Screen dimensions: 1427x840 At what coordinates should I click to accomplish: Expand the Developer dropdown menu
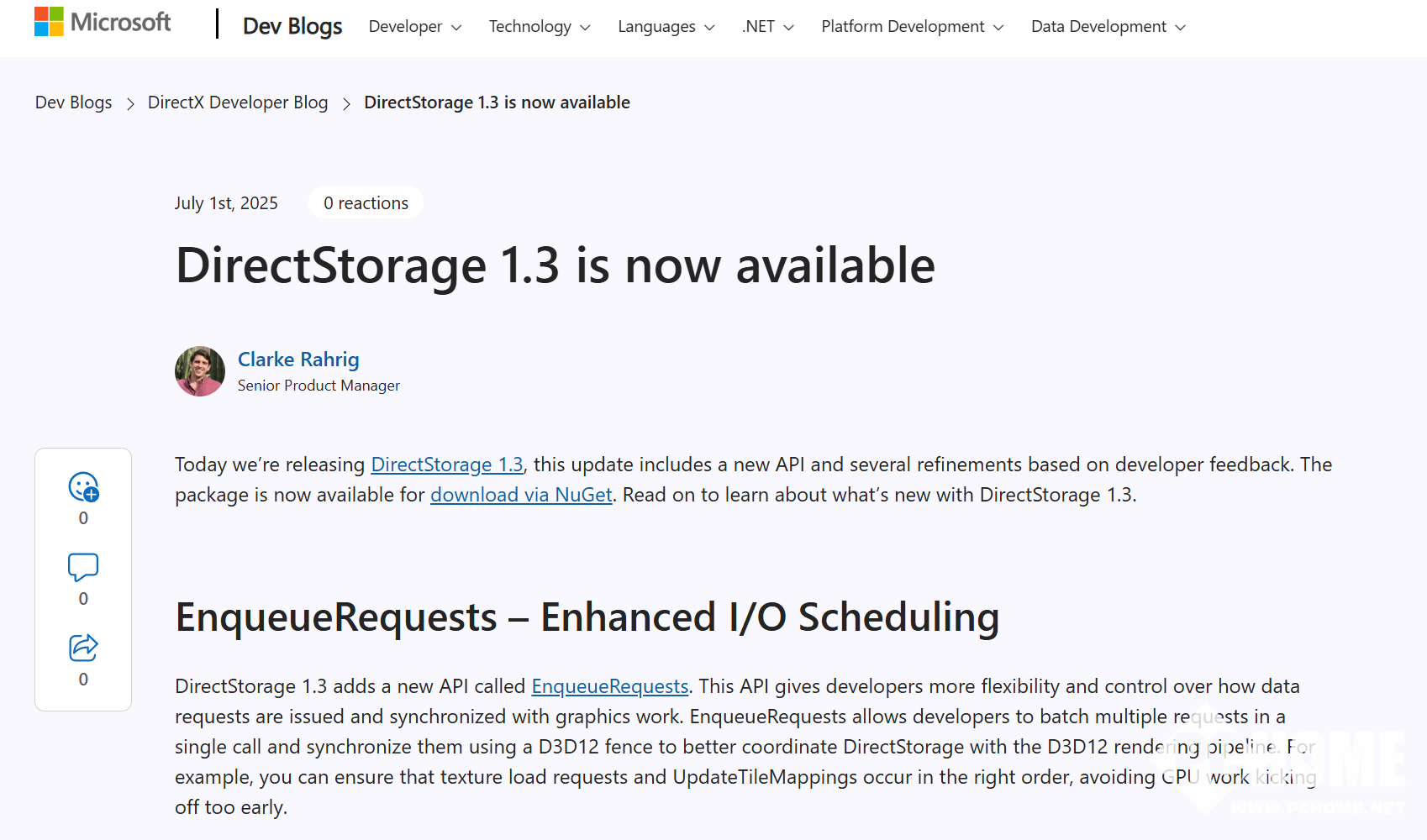coord(415,27)
